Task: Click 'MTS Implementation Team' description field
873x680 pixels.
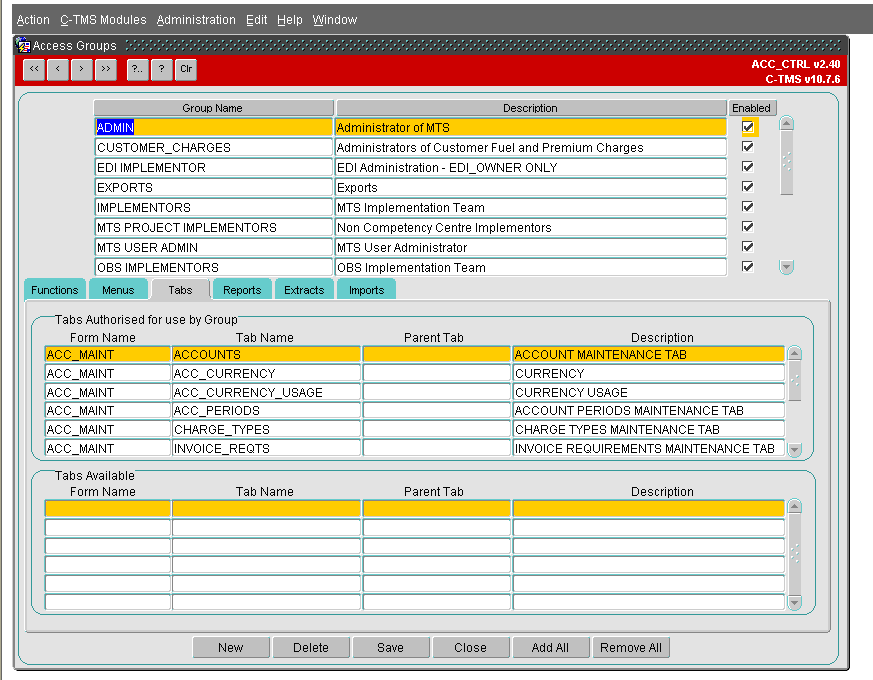Action: (x=531, y=208)
